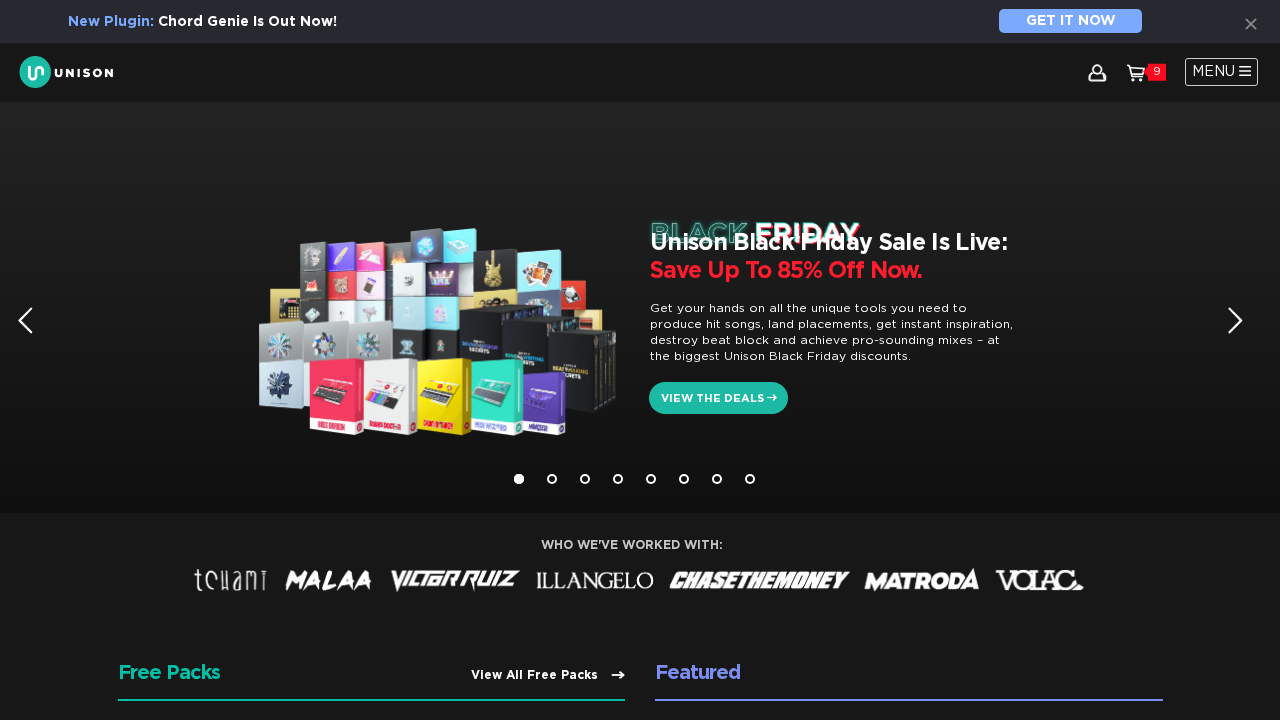Viewport: 1280px width, 720px height.
Task: Switch to the Free Packs section
Action: pos(169,672)
